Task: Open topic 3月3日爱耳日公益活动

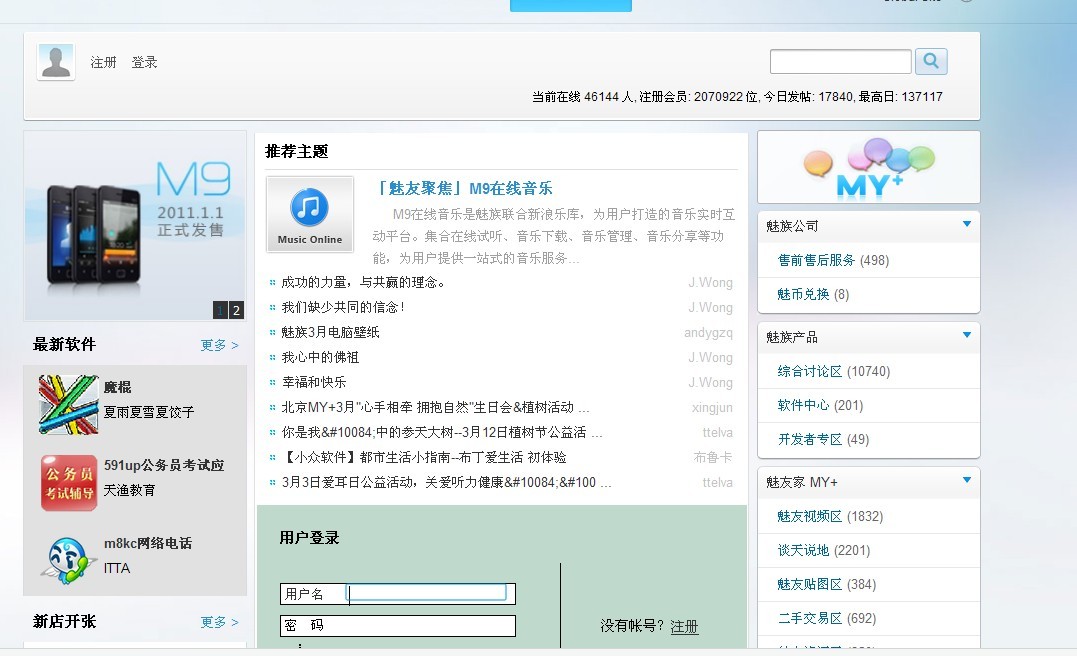Action: point(446,482)
